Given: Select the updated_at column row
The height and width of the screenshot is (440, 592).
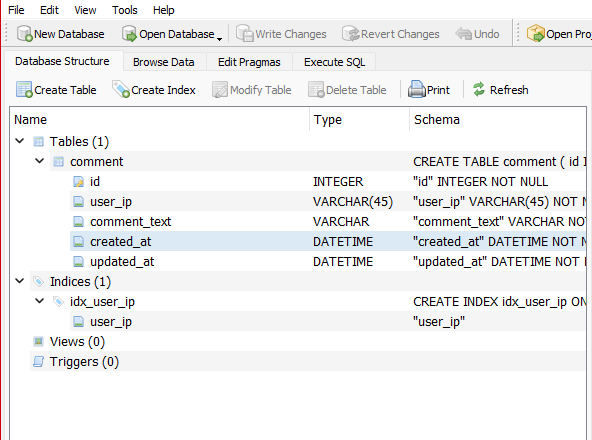Looking at the screenshot, I should coord(328,261).
